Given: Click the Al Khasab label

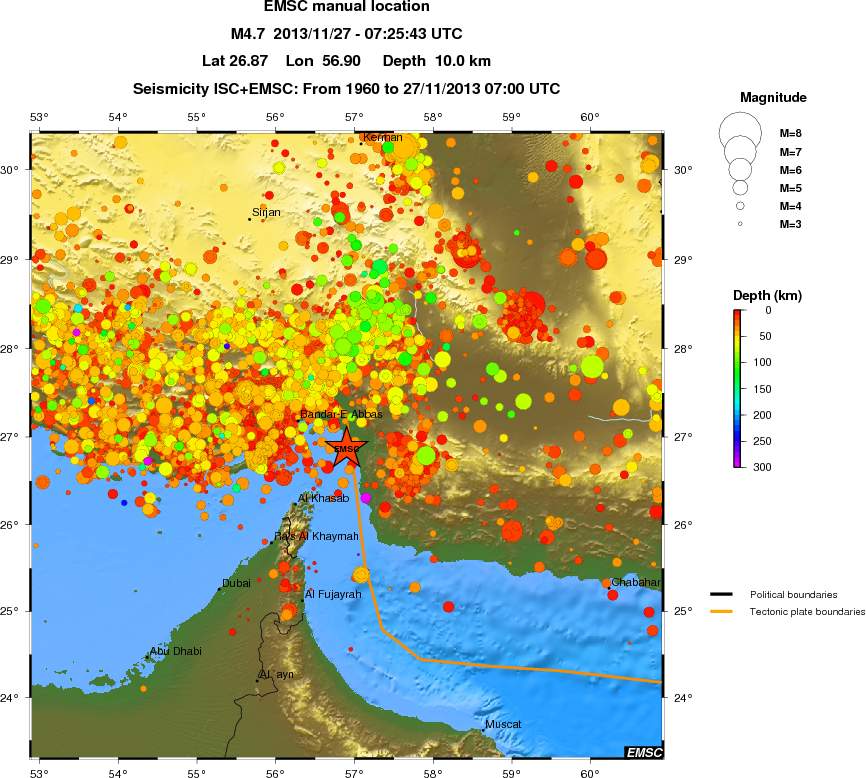Looking at the screenshot, I should pos(324,498).
